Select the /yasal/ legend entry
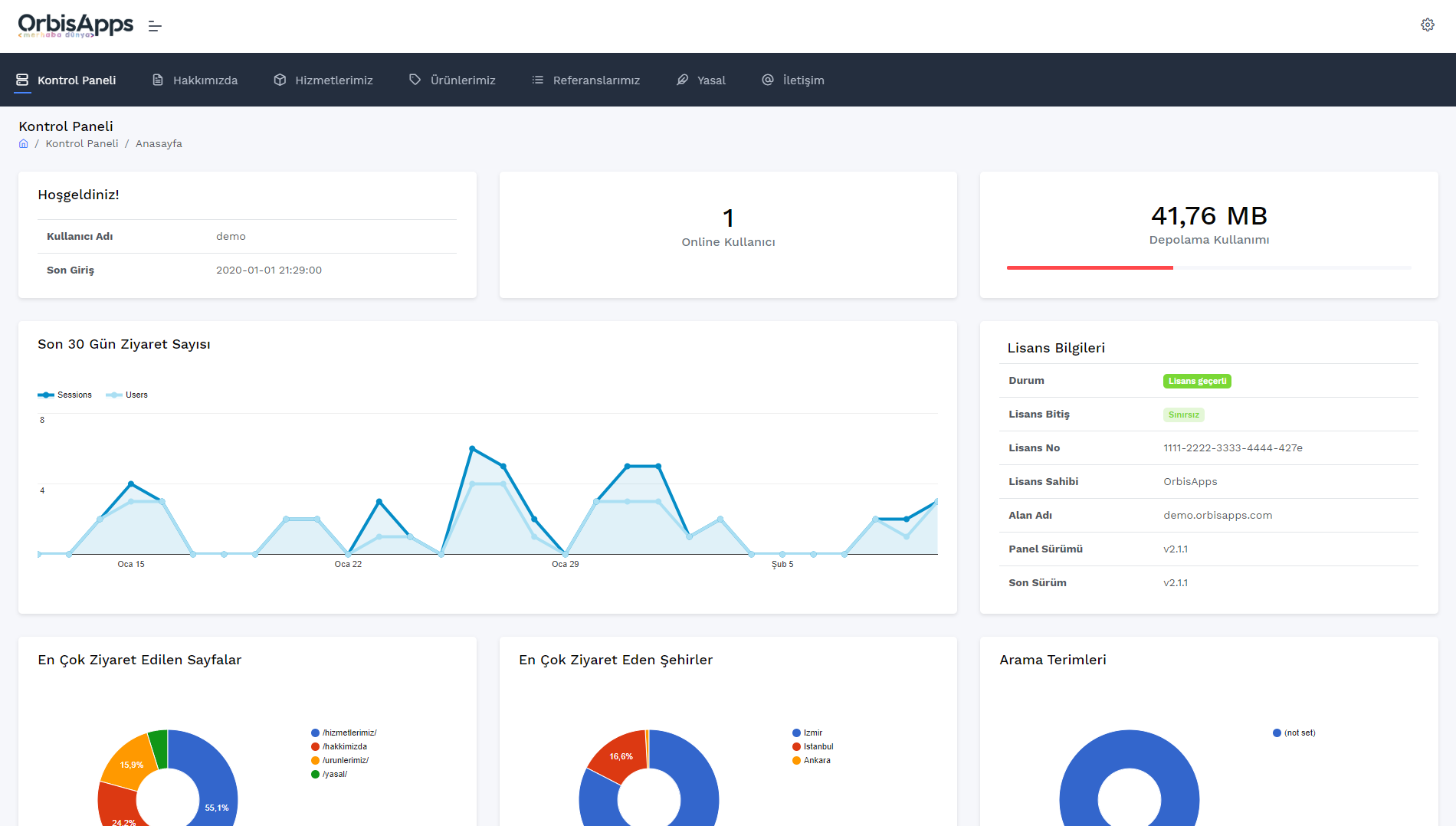This screenshot has width=1456, height=826. pos(329,774)
